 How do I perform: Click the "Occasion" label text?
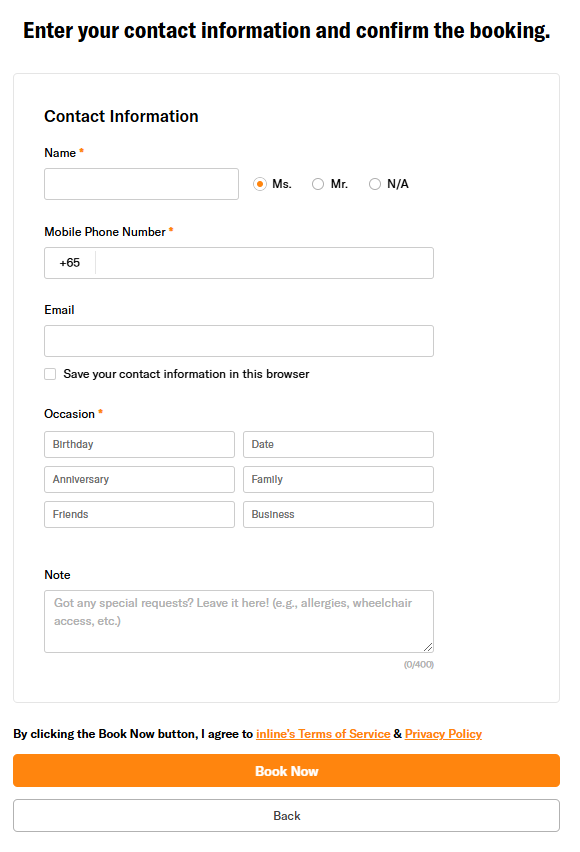pos(70,414)
